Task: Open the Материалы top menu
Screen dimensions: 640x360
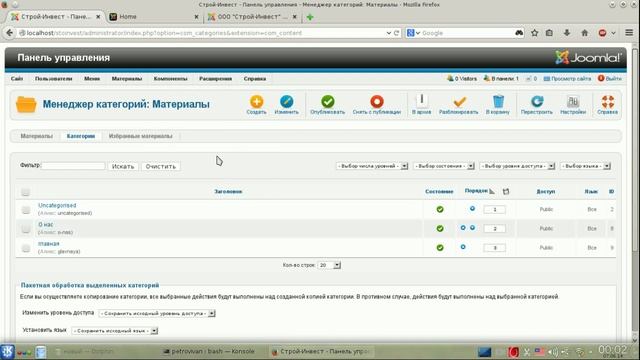Action: (x=127, y=78)
